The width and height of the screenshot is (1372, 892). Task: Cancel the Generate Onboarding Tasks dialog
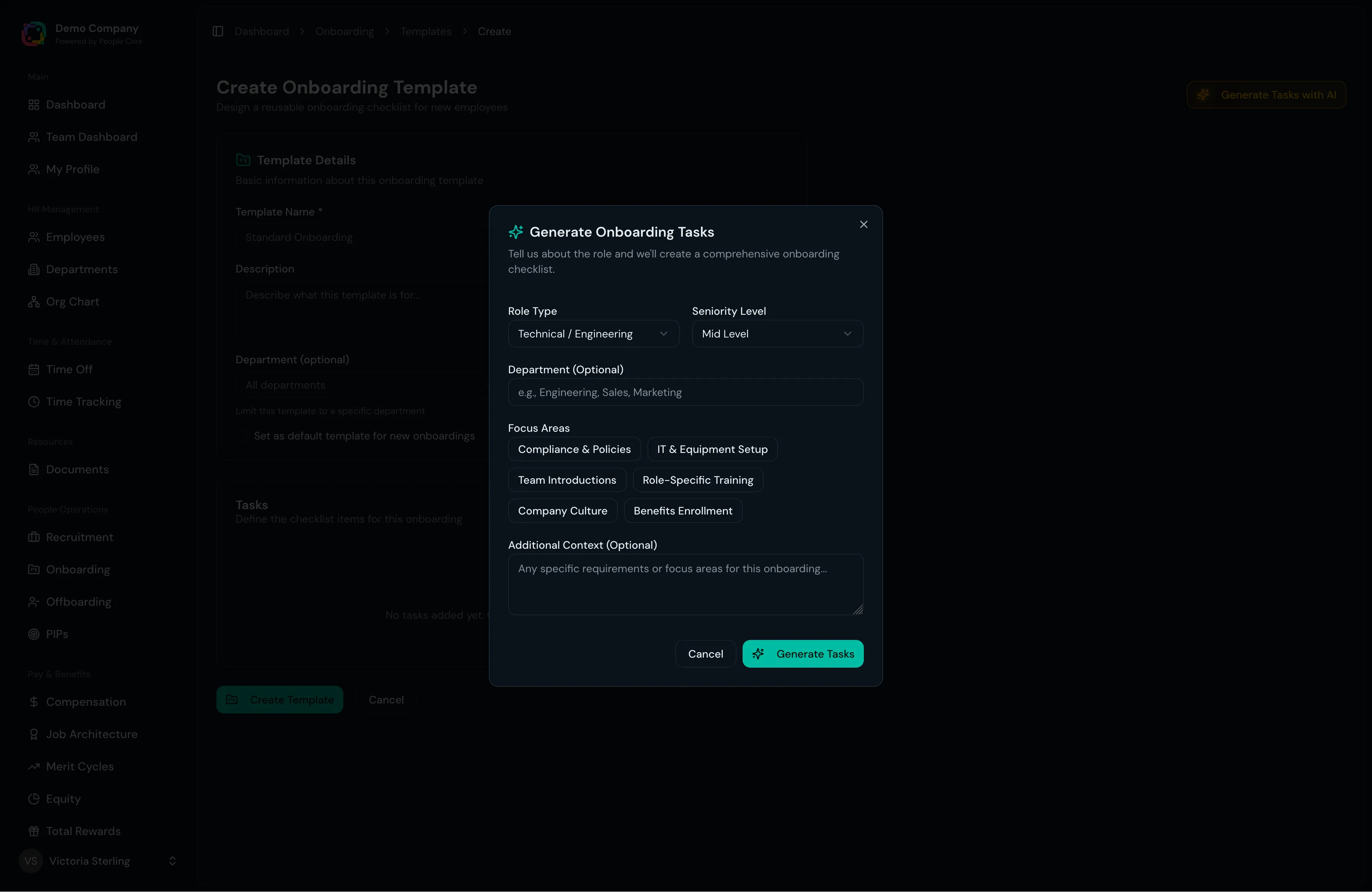point(705,653)
